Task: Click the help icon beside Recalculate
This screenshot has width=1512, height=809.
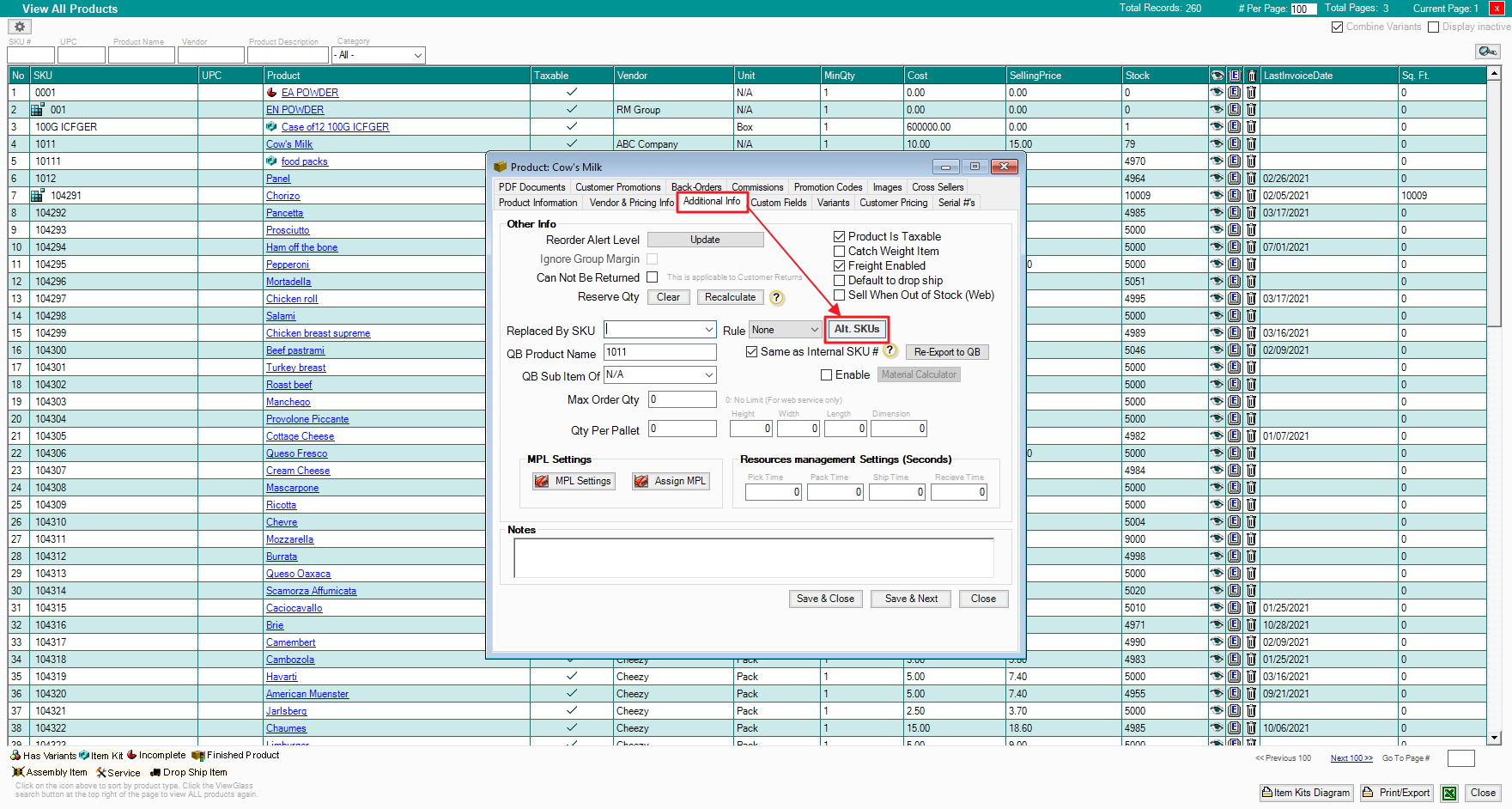Action: 776,298
